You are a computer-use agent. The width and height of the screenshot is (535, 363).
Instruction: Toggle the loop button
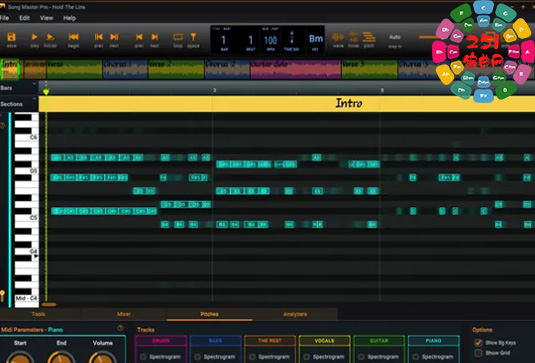click(178, 37)
